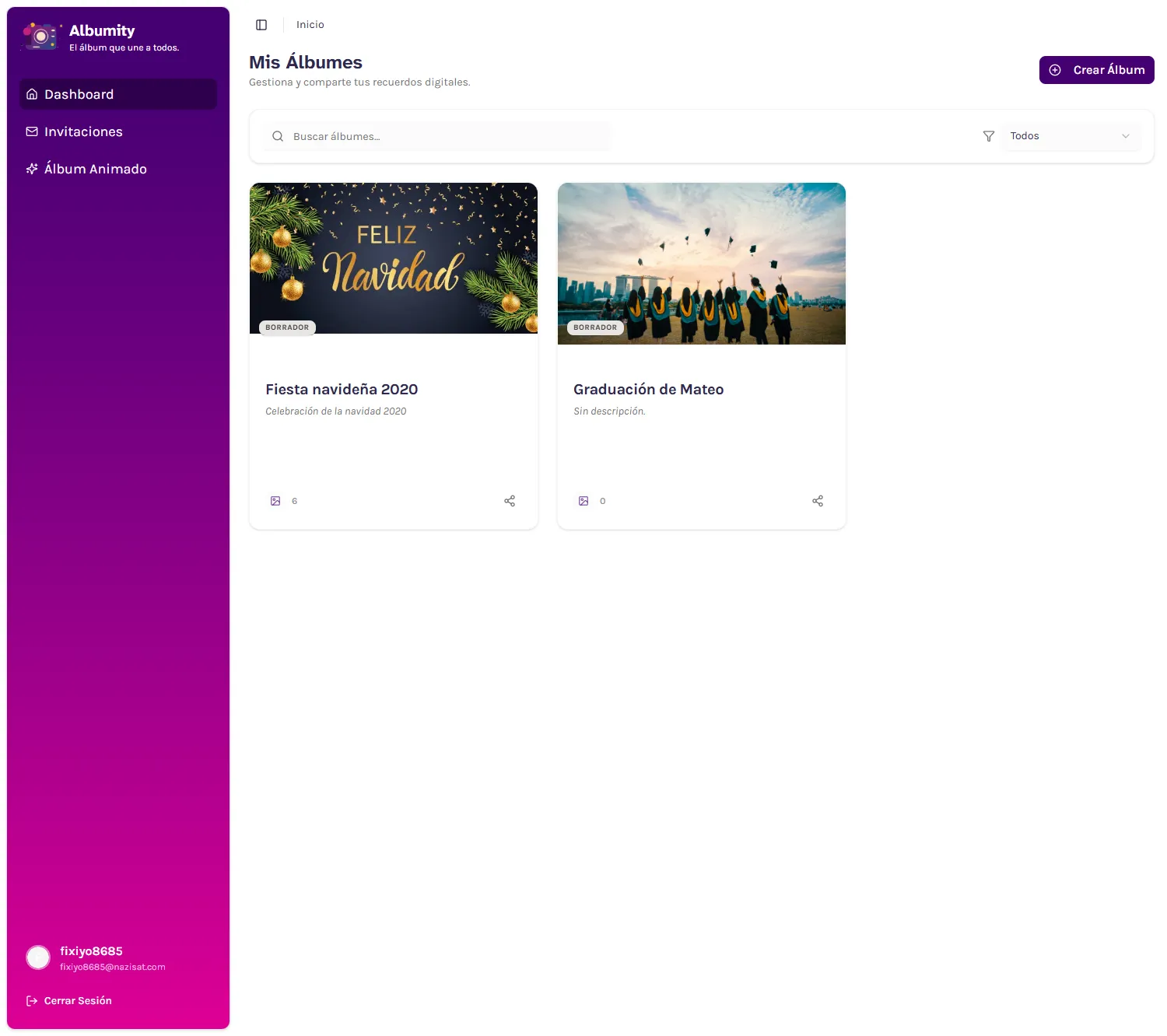Focus the Buscar álbumes search field
This screenshot has height=1036, width=1167.
443,136
